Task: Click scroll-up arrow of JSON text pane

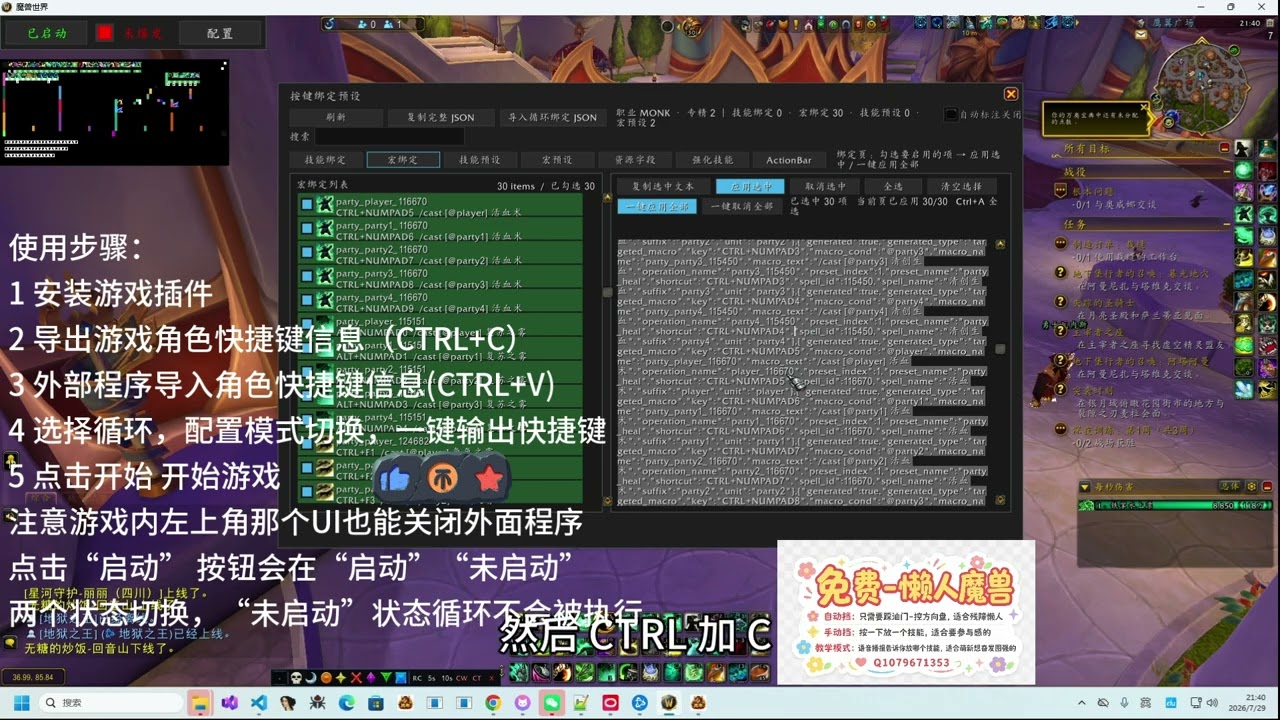Action: [x=1000, y=244]
